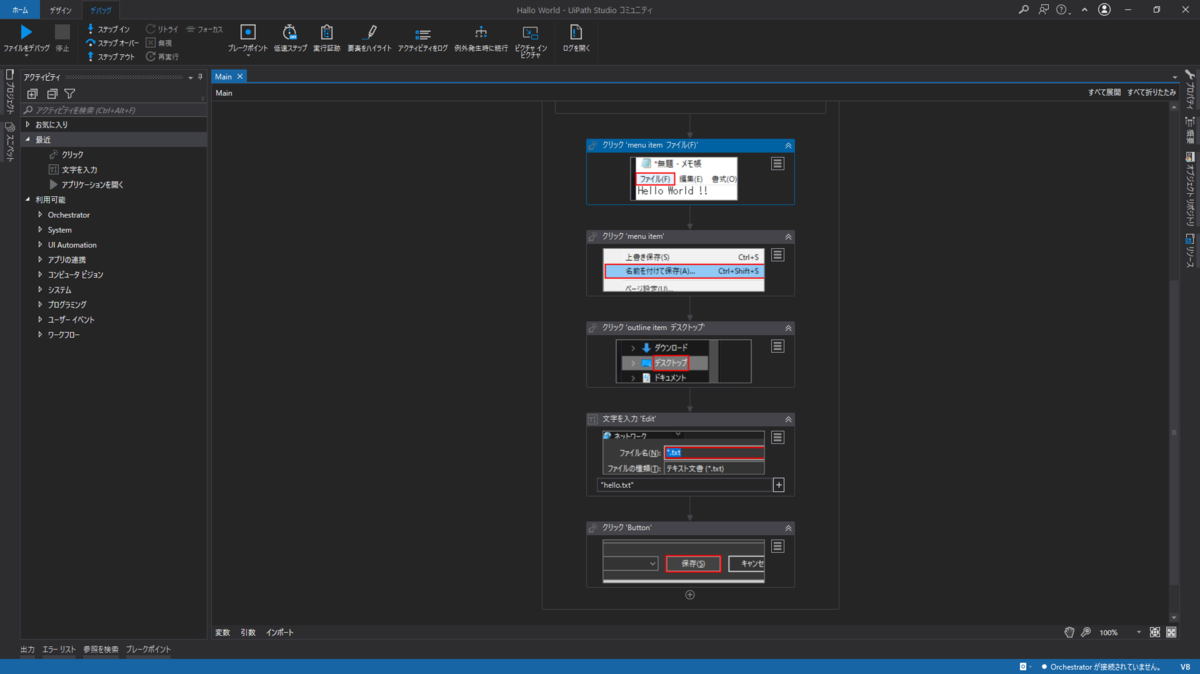The image size is (1200, 674).
Task: Click the expand-all icon in activities panel
Action: point(33,93)
